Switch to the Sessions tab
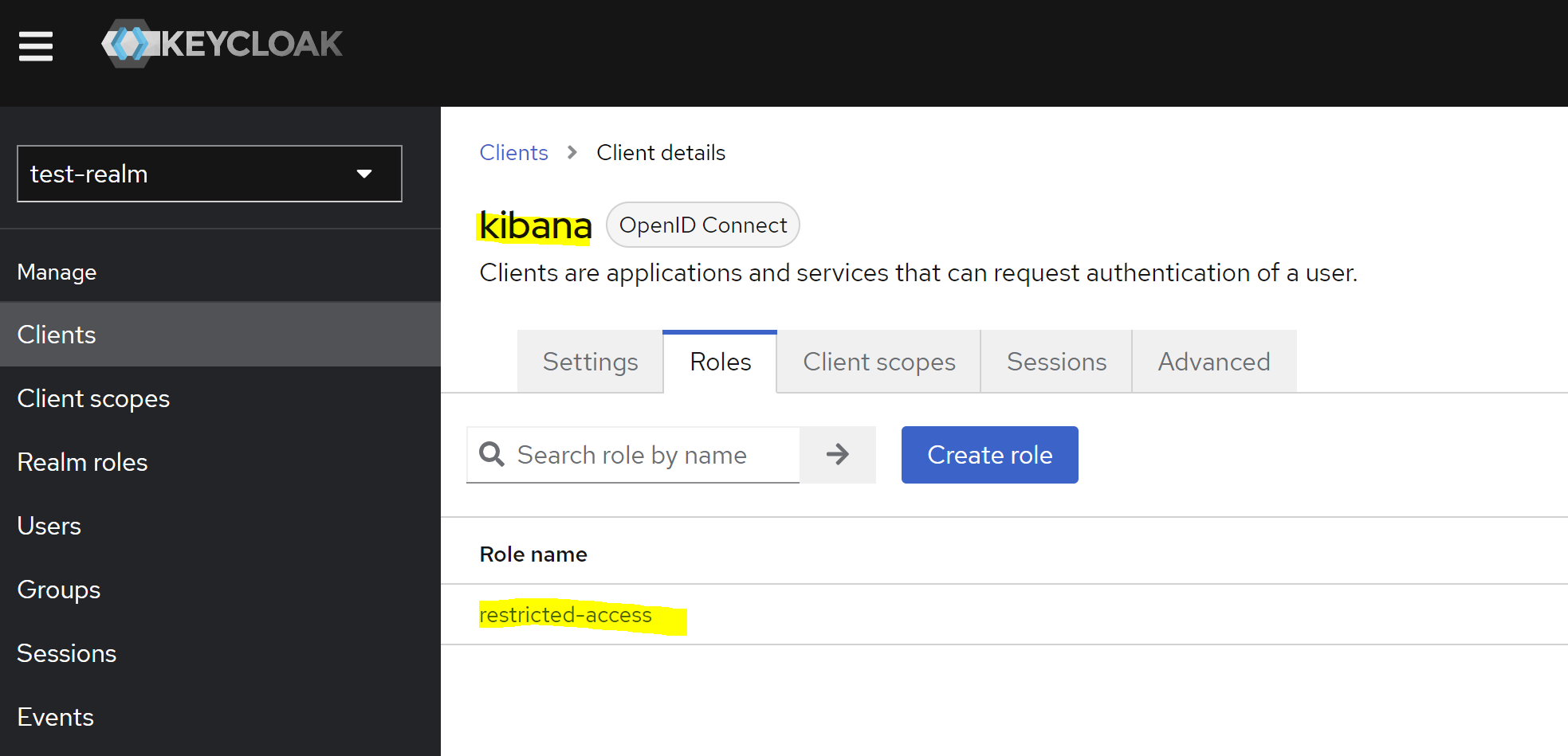Viewport: 1568px width, 756px height. (x=1056, y=362)
